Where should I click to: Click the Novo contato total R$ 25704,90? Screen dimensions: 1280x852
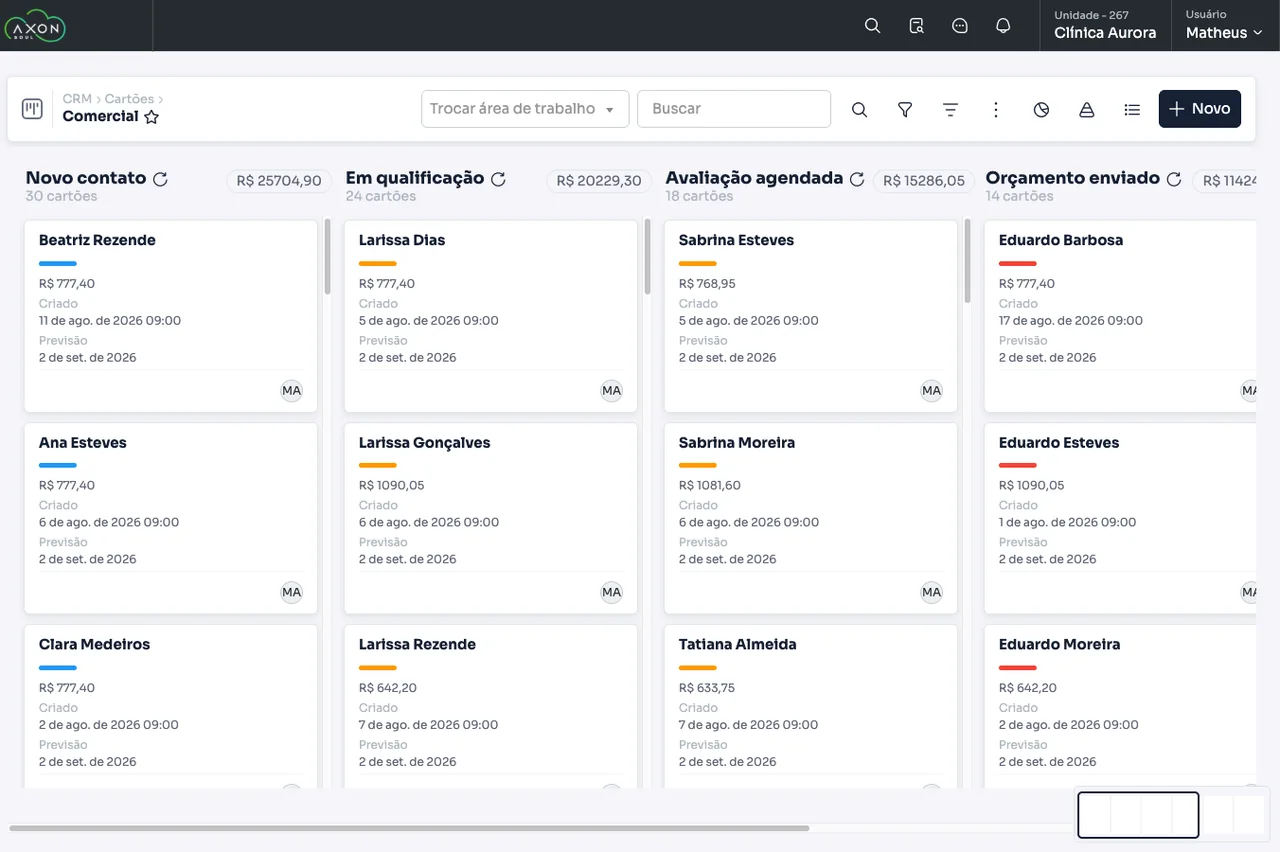[x=279, y=181]
